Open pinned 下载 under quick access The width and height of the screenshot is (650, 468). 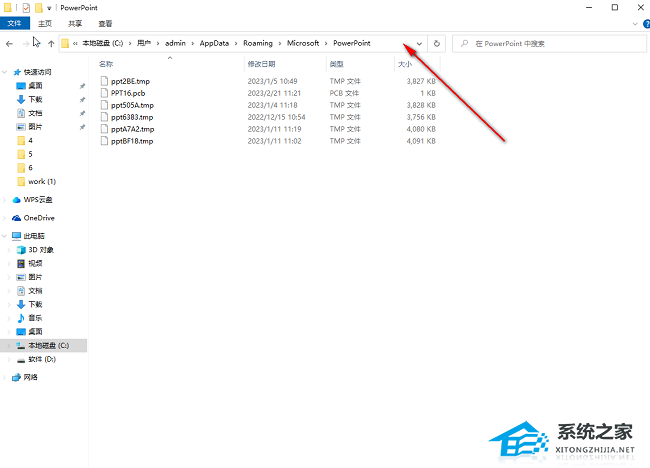pyautogui.click(x=35, y=99)
